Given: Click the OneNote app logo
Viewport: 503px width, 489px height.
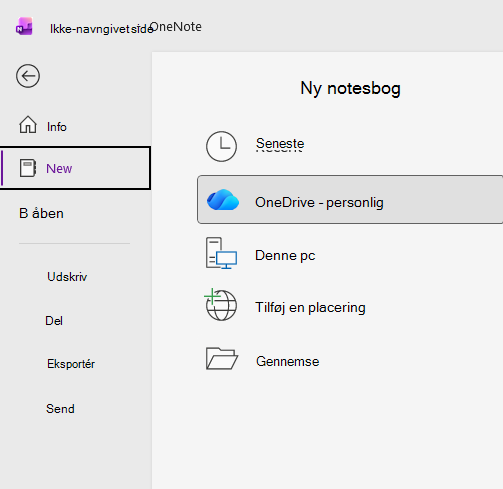Looking at the screenshot, I should pos(24,26).
